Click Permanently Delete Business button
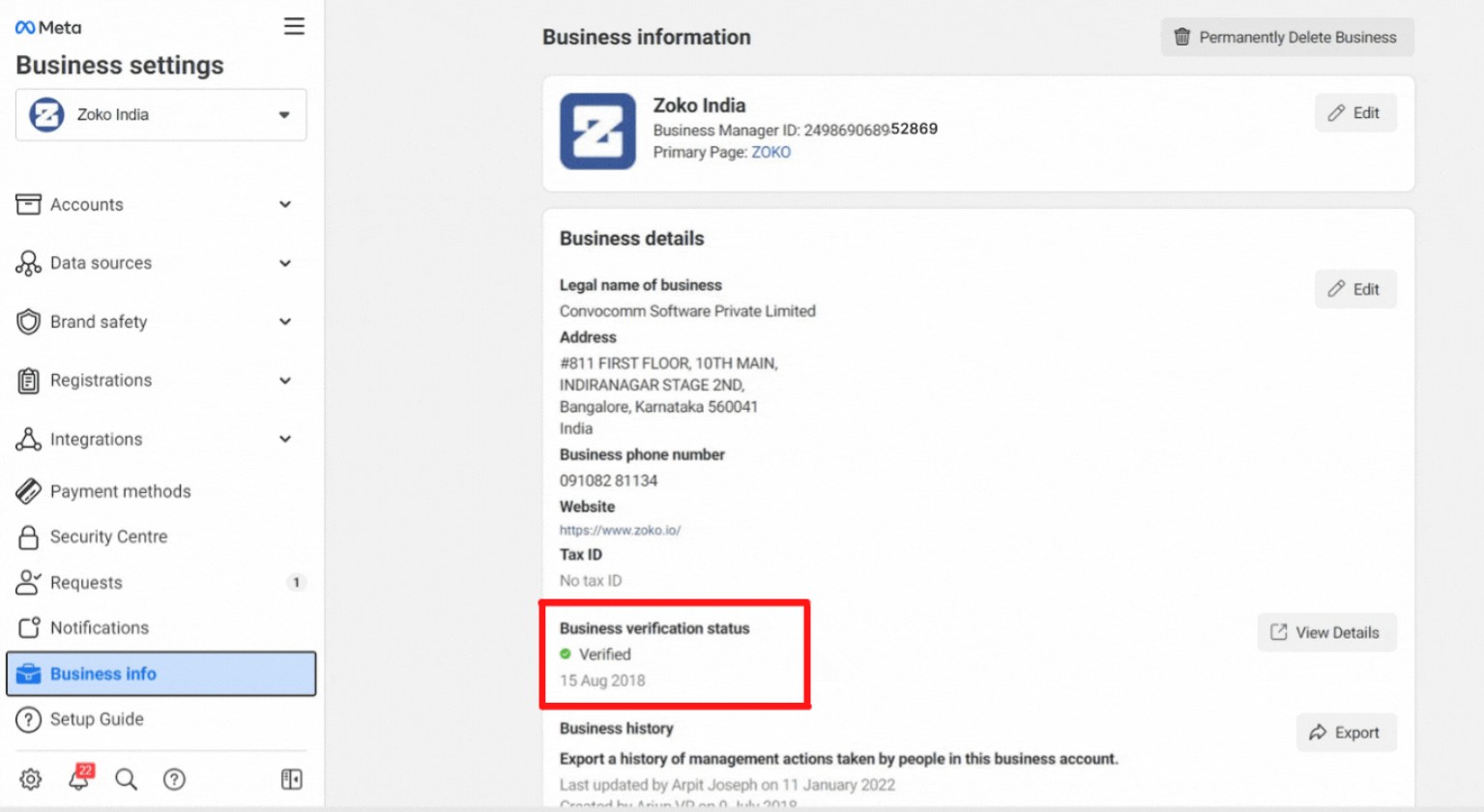 click(x=1287, y=37)
